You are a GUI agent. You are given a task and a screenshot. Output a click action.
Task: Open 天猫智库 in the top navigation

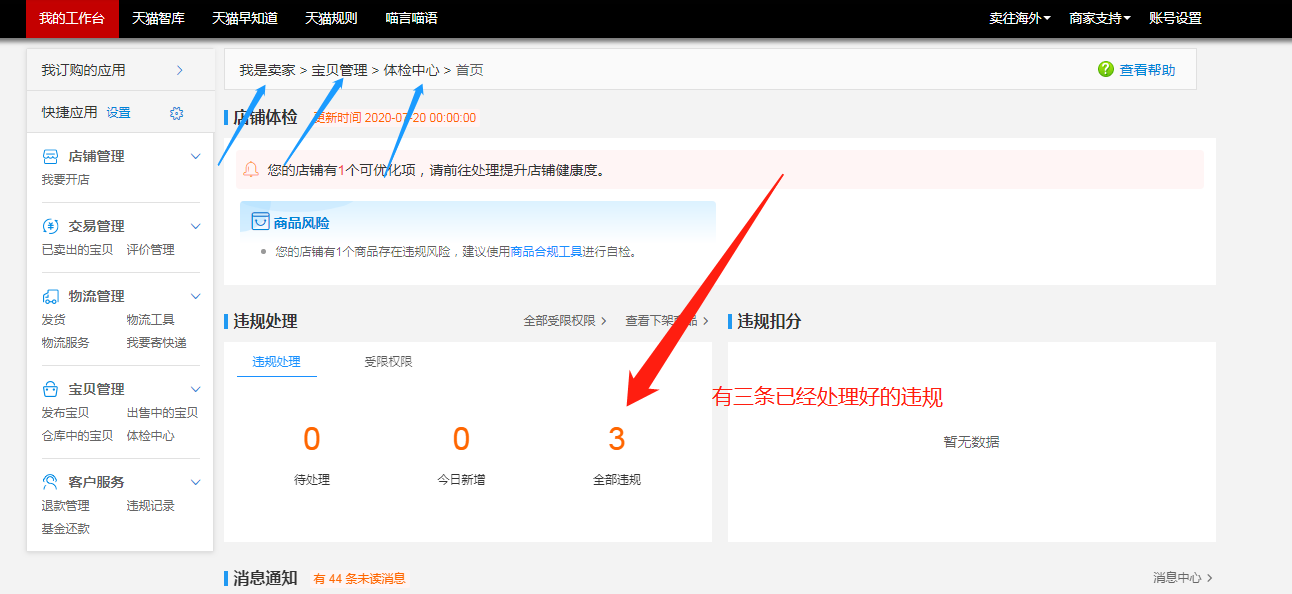pyautogui.click(x=158, y=18)
